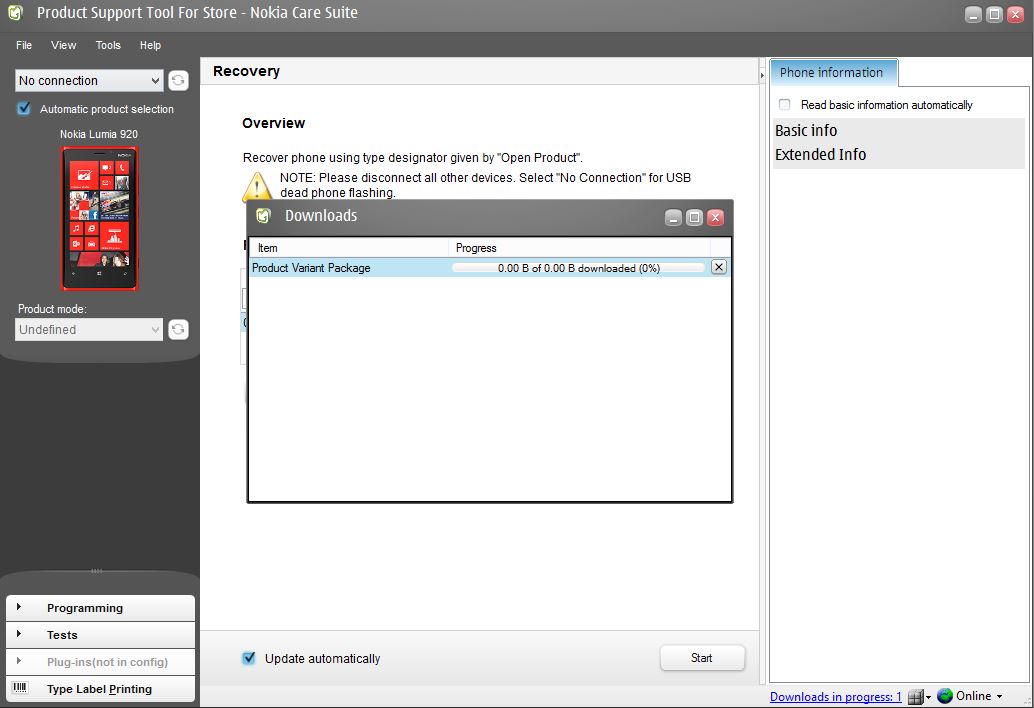
Task: Open the Downloads in progress: 1 link
Action: [x=836, y=697]
